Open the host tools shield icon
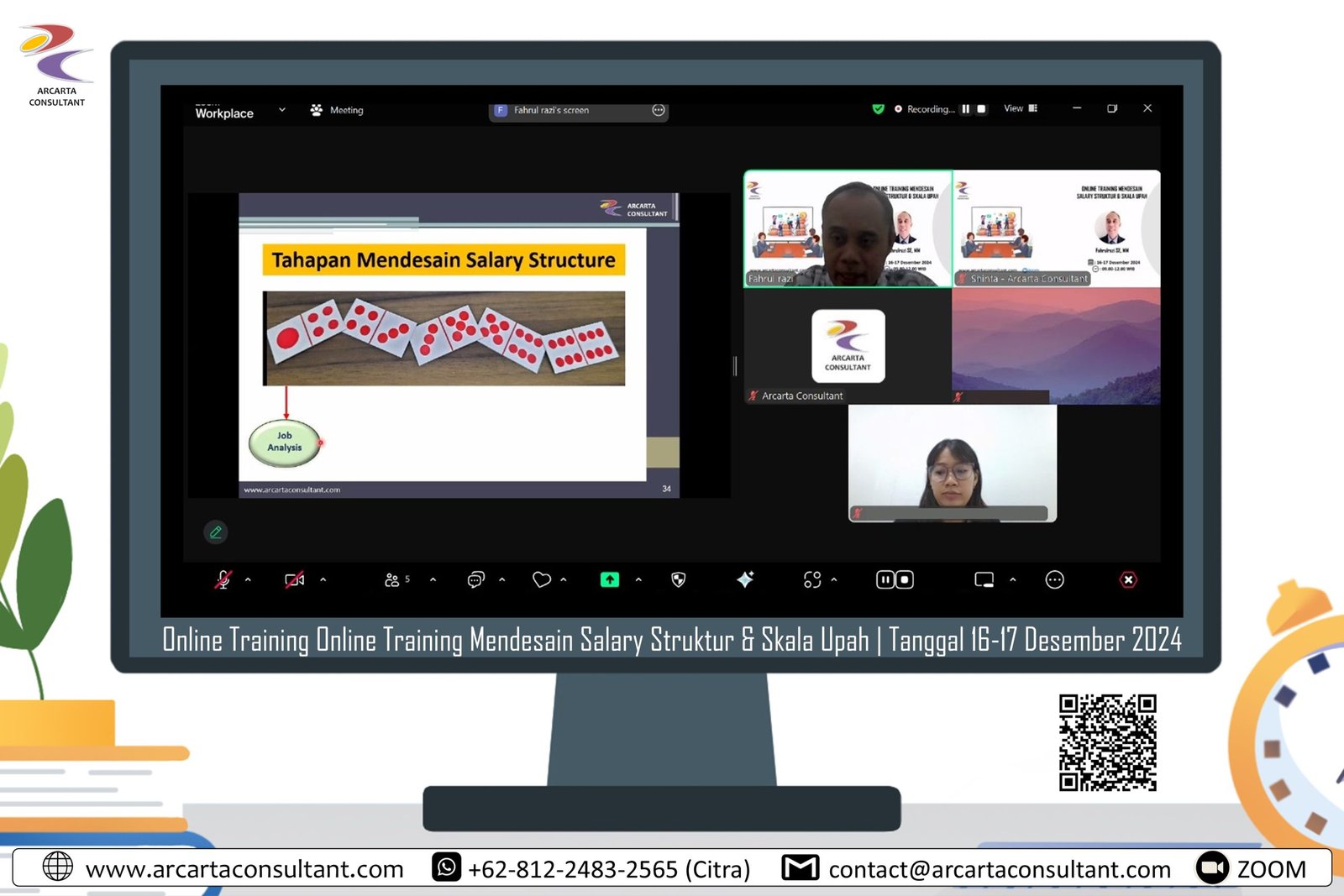 pos(679,579)
